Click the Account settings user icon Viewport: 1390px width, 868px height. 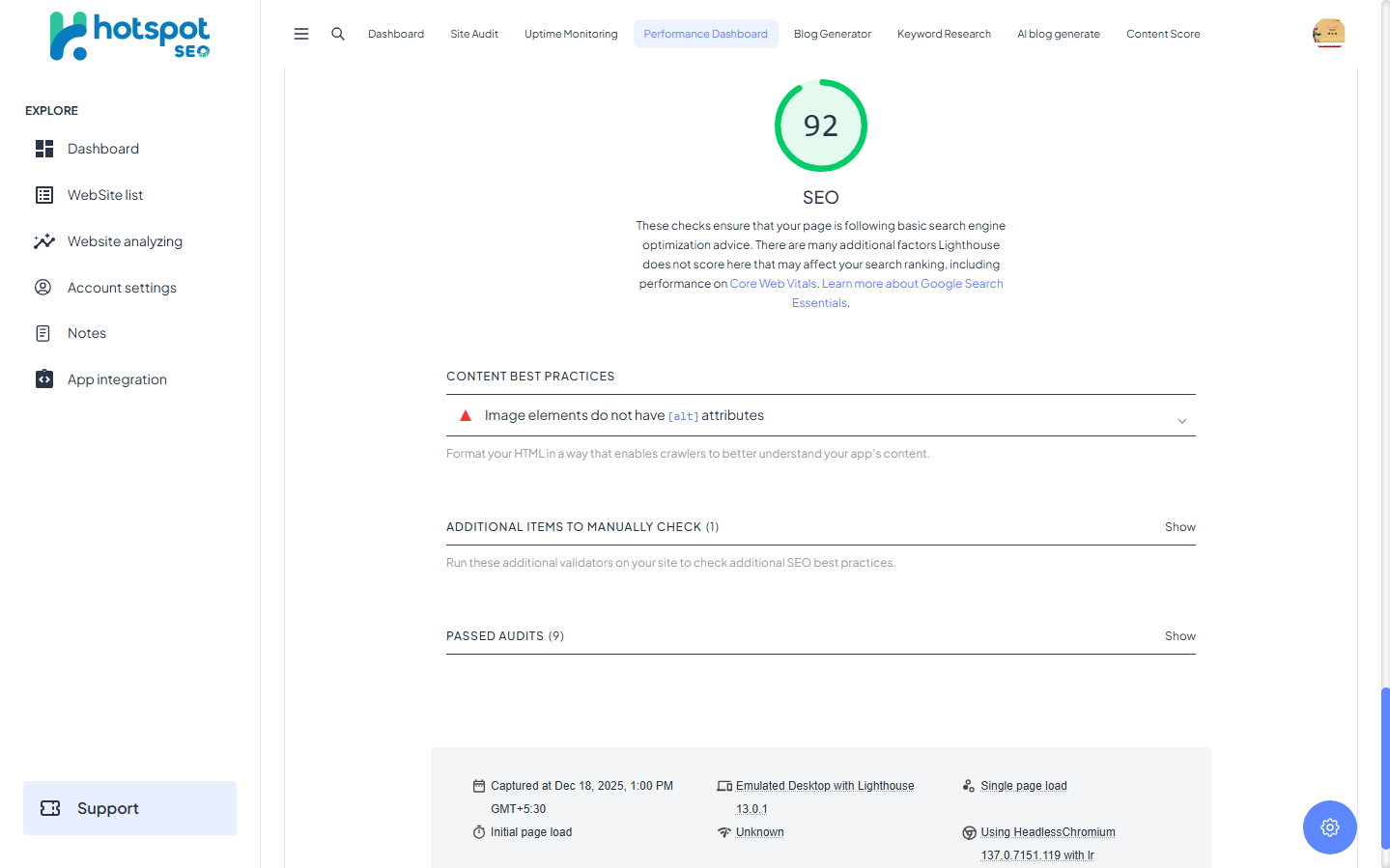tap(43, 288)
